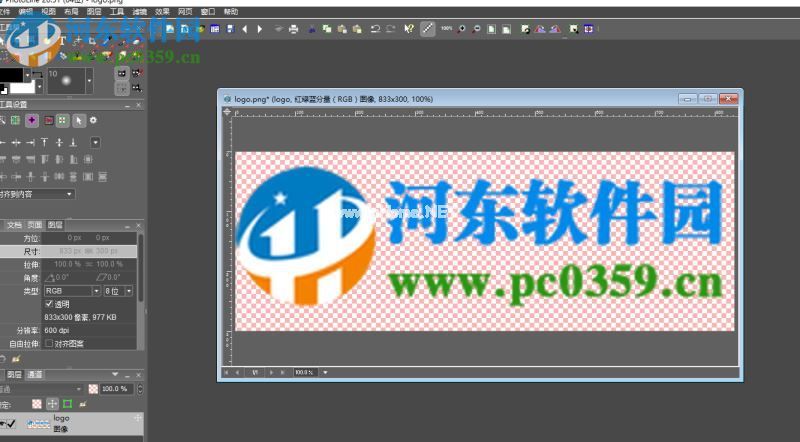Click the 尺寸 size row

tap(68, 251)
